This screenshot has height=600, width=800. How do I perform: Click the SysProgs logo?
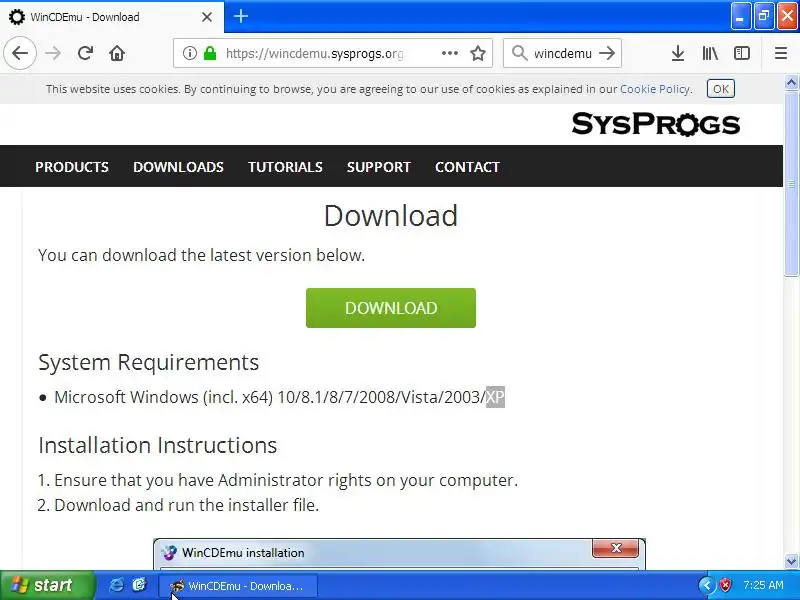656,124
